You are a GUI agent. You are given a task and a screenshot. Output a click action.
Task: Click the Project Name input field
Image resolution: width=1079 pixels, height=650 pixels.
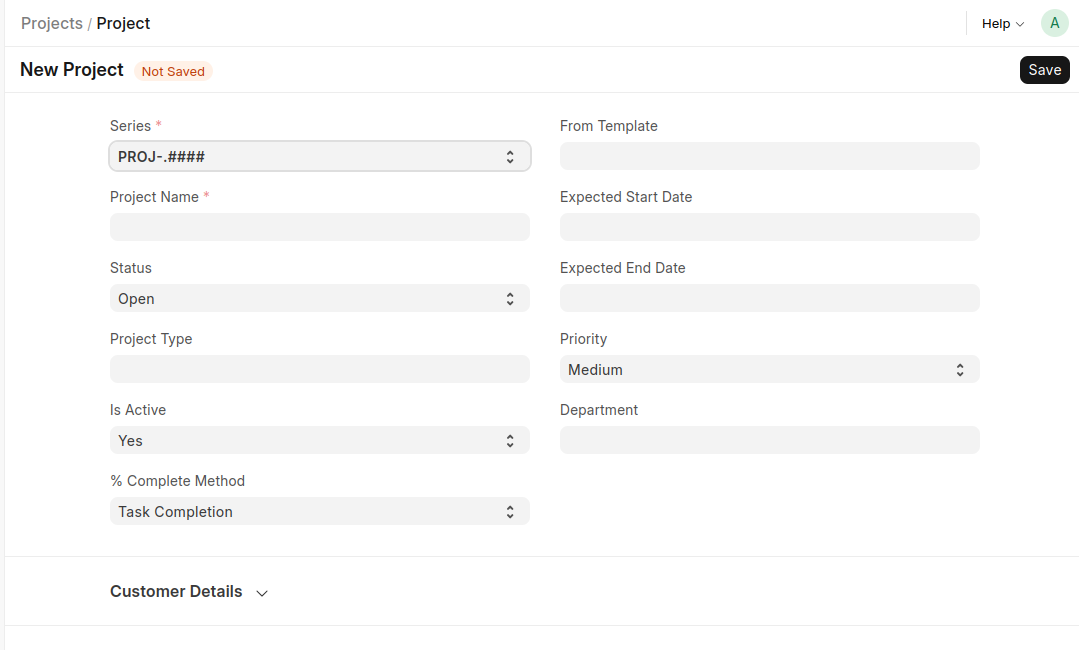point(319,227)
